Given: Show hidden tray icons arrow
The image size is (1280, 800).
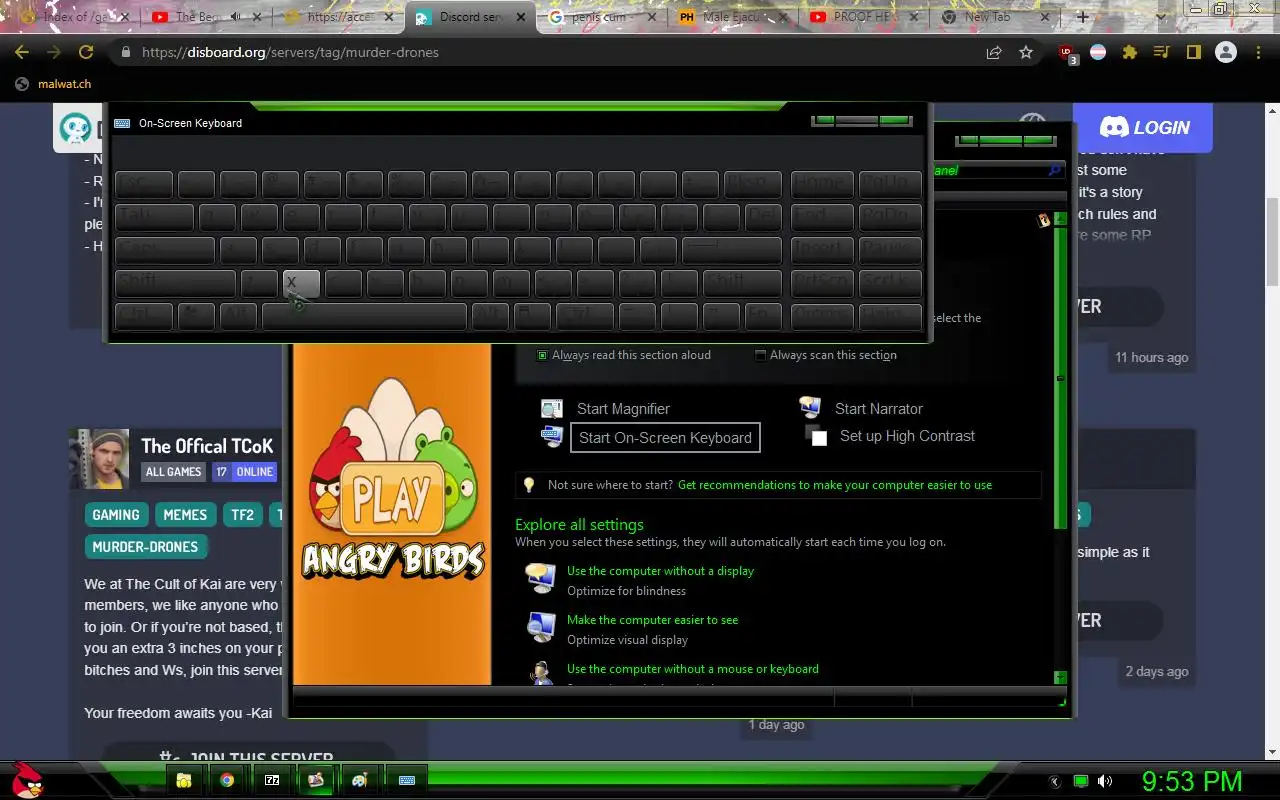Looking at the screenshot, I should click(x=1054, y=781).
